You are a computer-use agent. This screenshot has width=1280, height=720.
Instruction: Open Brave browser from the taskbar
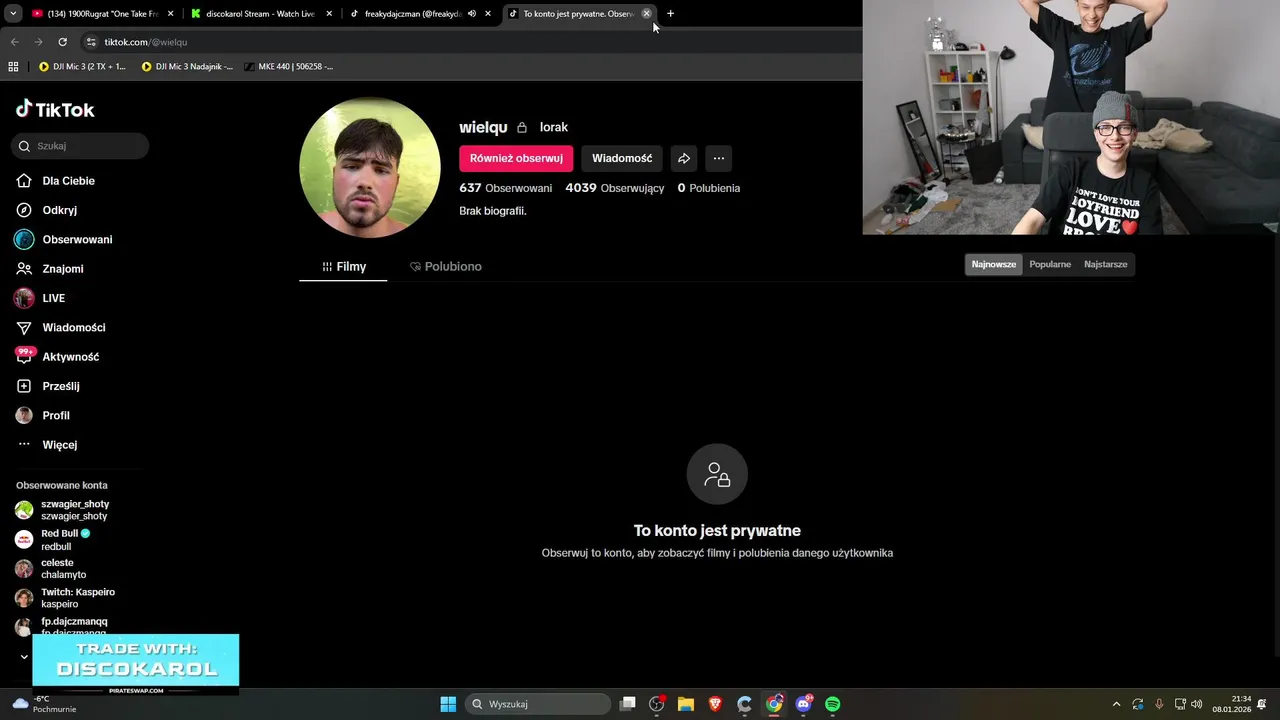pos(715,704)
